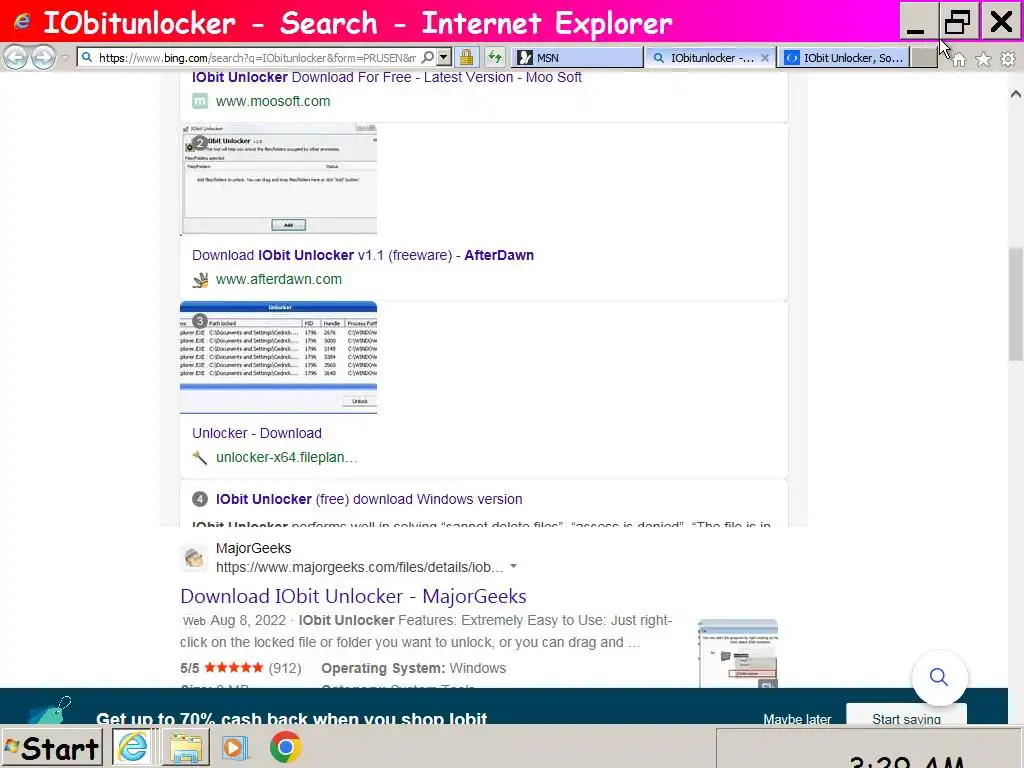1024x768 pixels.
Task: Click the MajorGeeks site name text
Action: [253, 549]
